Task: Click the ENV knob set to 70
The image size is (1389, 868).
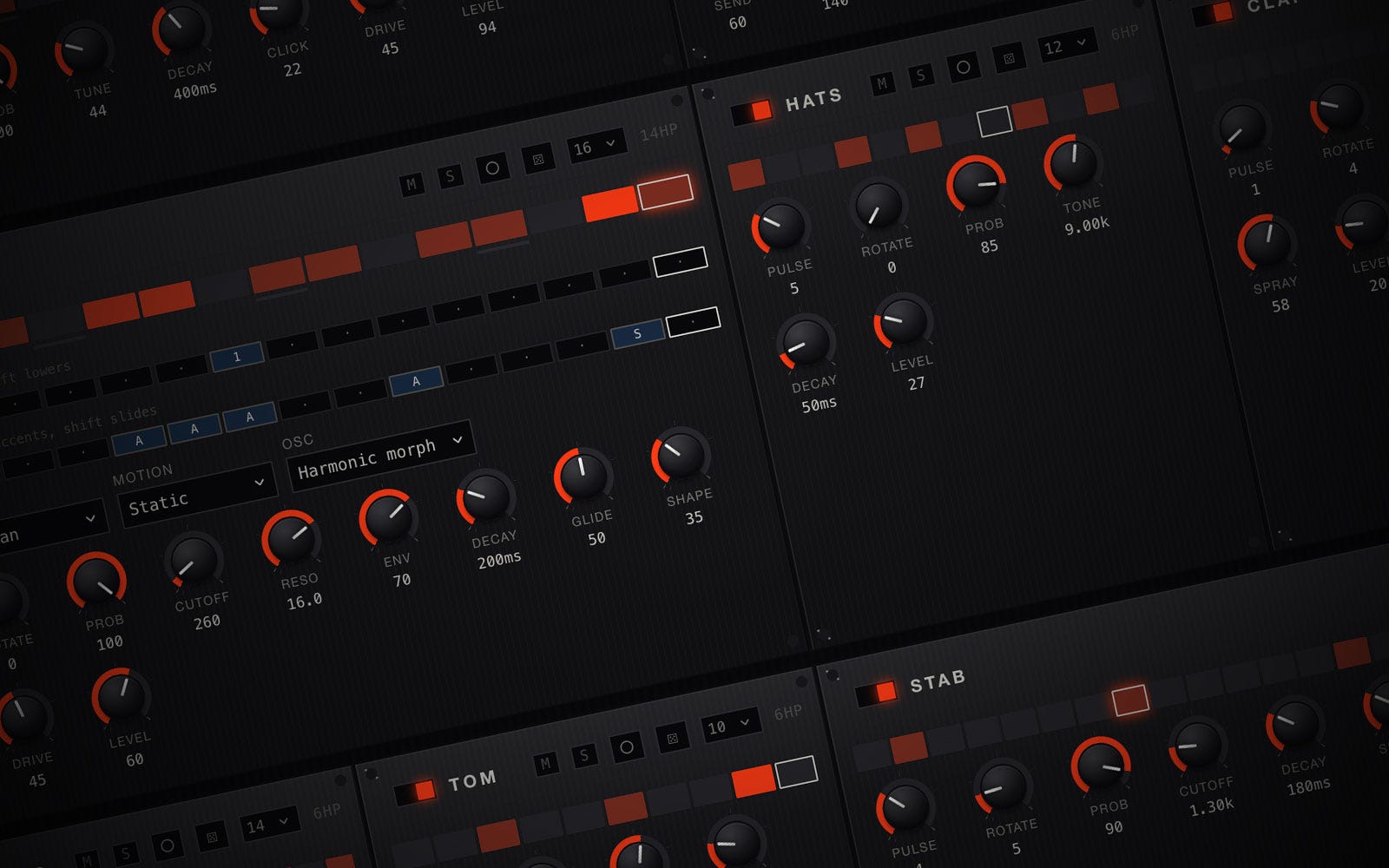Action: (389, 518)
